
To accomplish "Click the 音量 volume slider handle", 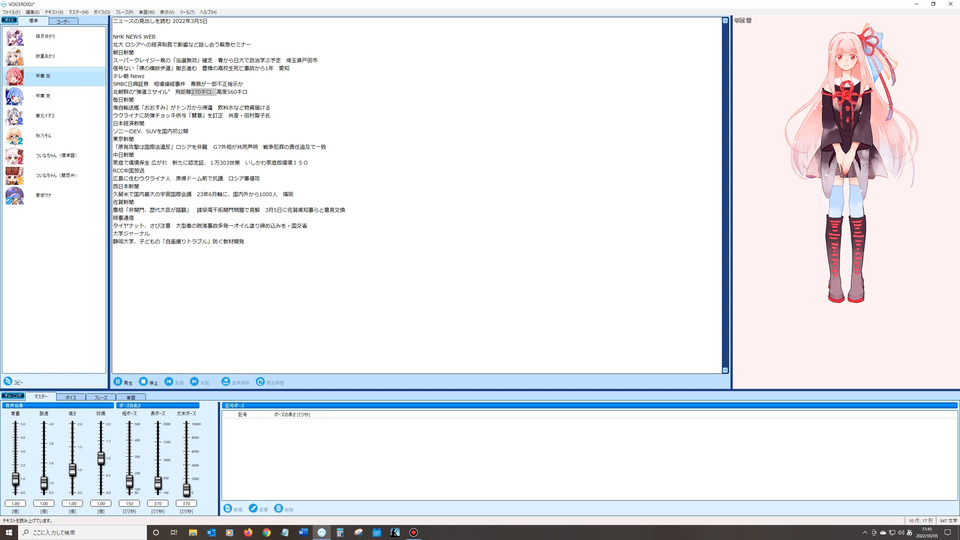I will click(15, 479).
